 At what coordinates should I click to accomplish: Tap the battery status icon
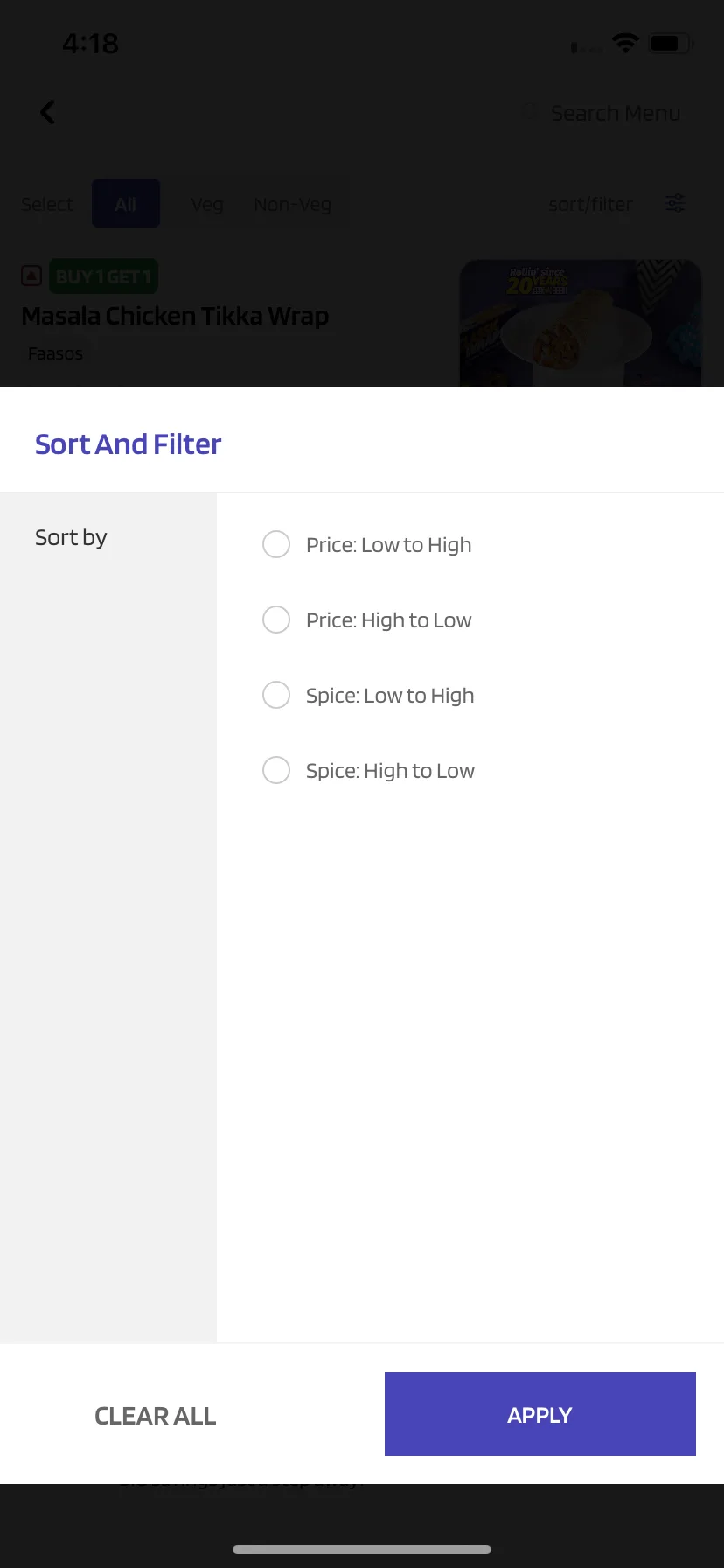pos(671,43)
